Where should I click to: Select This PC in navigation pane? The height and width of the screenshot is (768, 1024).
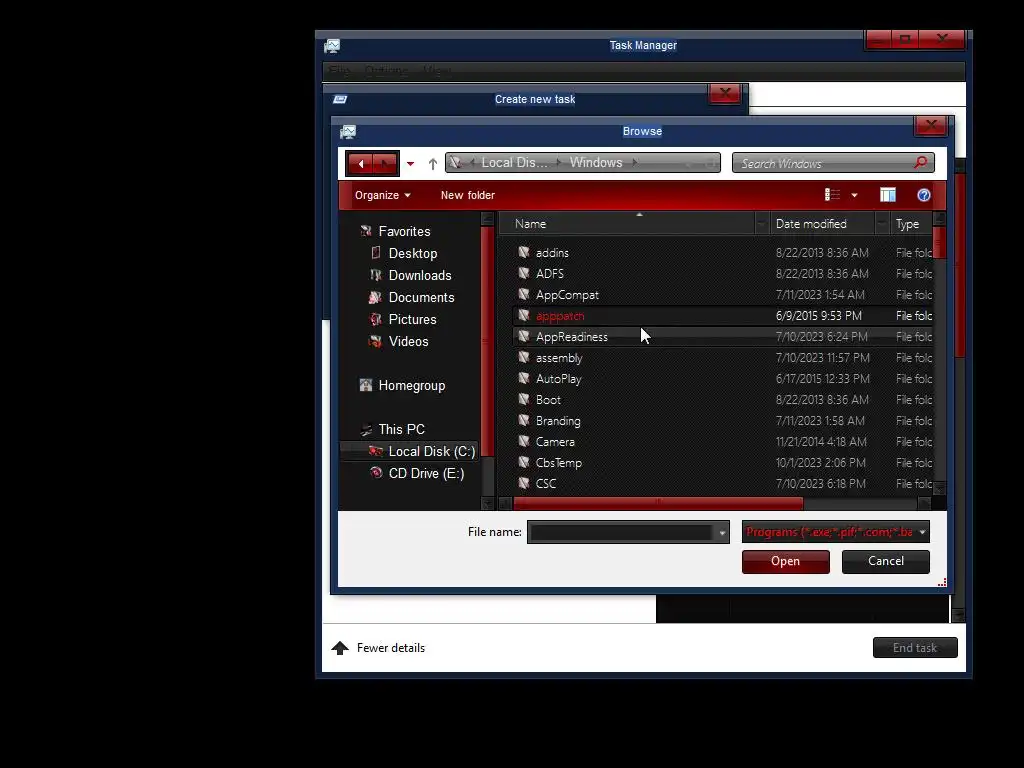point(401,429)
